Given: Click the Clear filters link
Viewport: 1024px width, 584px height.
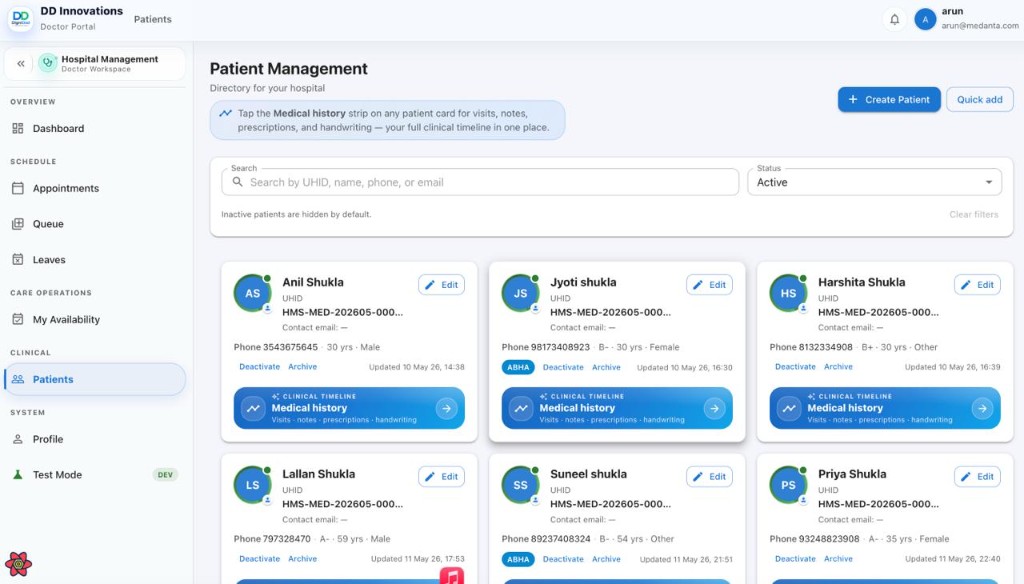Looking at the screenshot, I should 974,214.
